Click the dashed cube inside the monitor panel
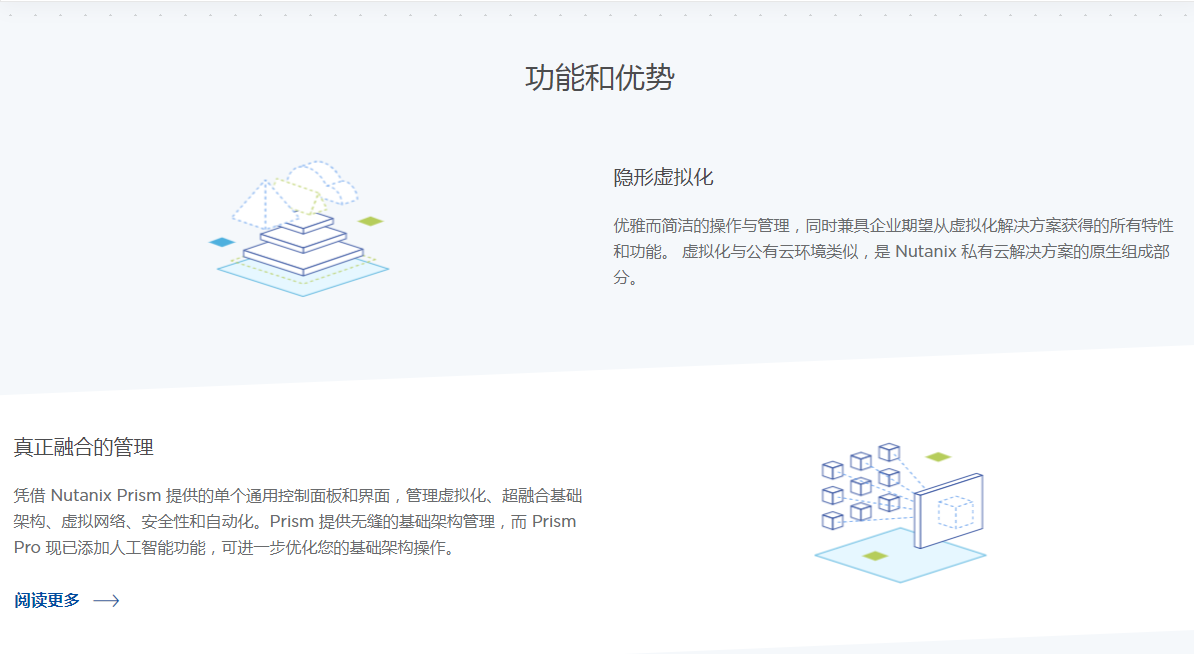This screenshot has height=654, width=1194. [x=956, y=512]
